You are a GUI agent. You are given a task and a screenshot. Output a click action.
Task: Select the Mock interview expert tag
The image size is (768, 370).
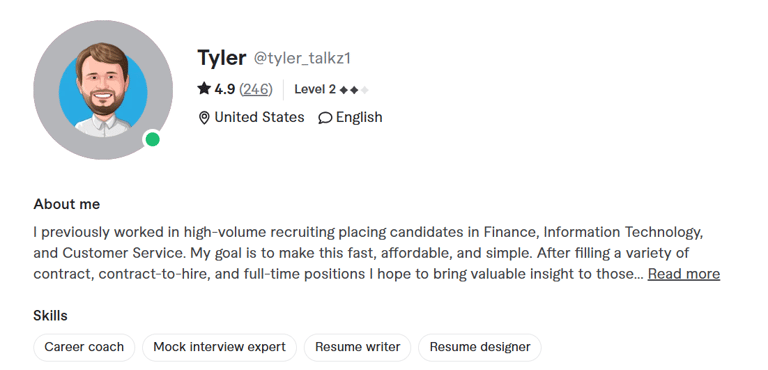pos(219,347)
